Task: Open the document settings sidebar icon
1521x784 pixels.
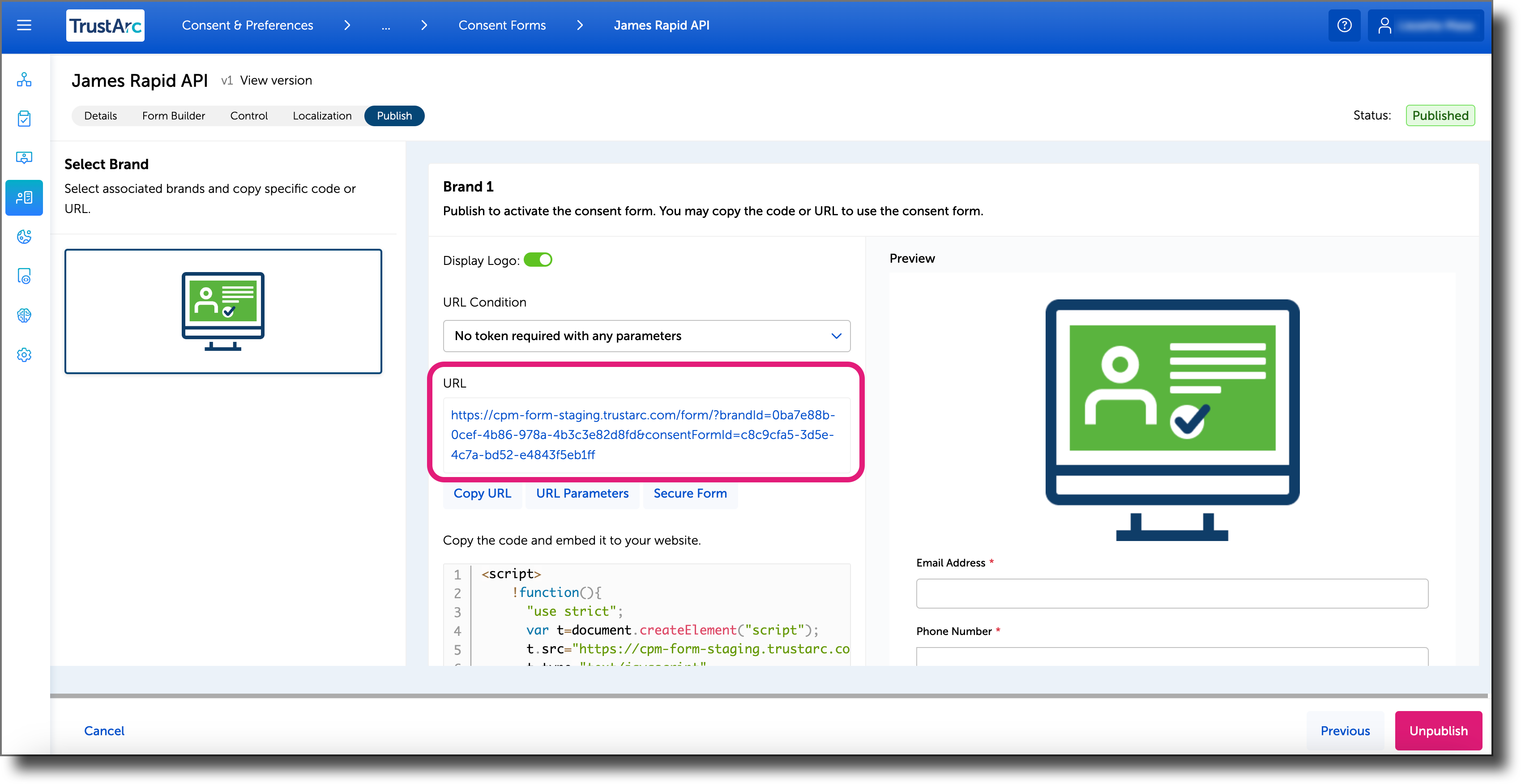Action: point(24,276)
